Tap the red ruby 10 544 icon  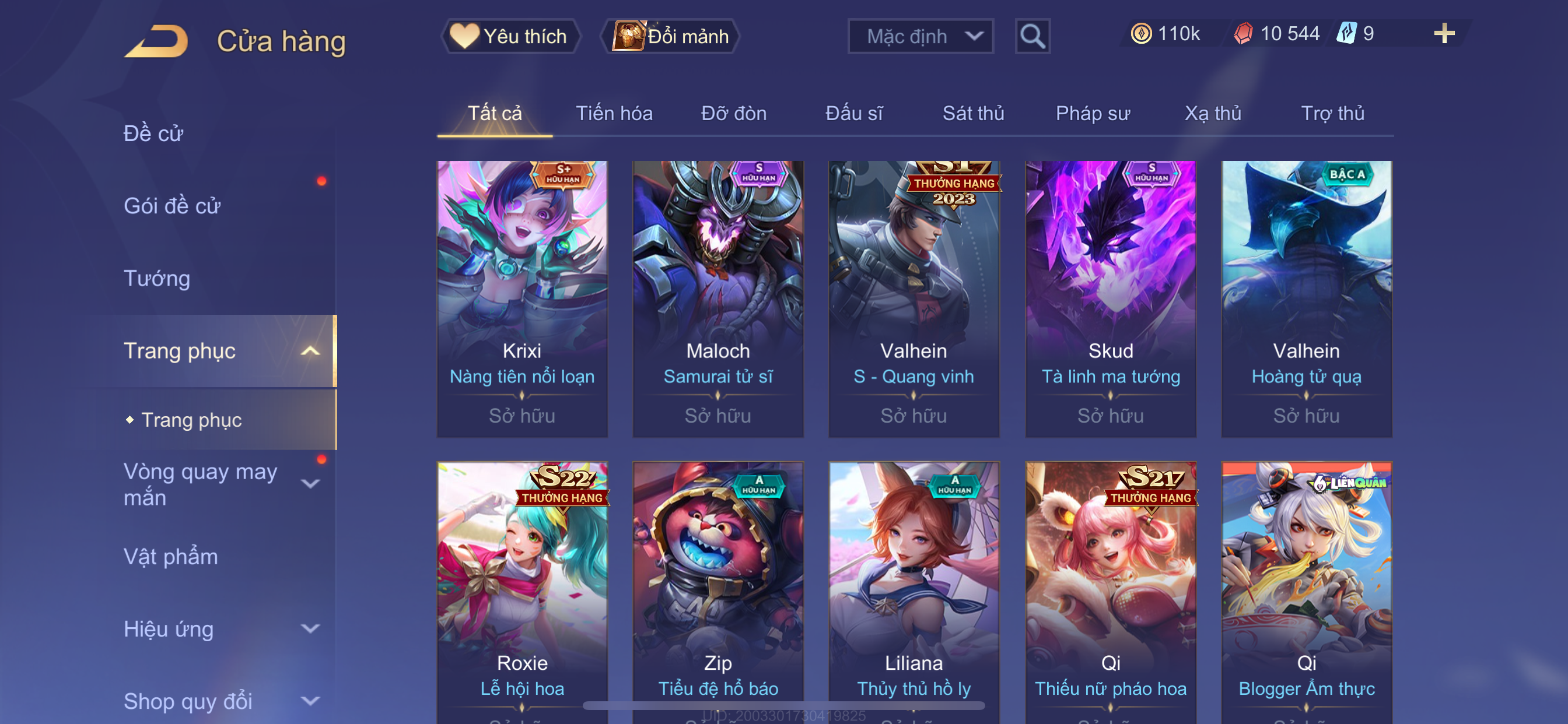1242,33
